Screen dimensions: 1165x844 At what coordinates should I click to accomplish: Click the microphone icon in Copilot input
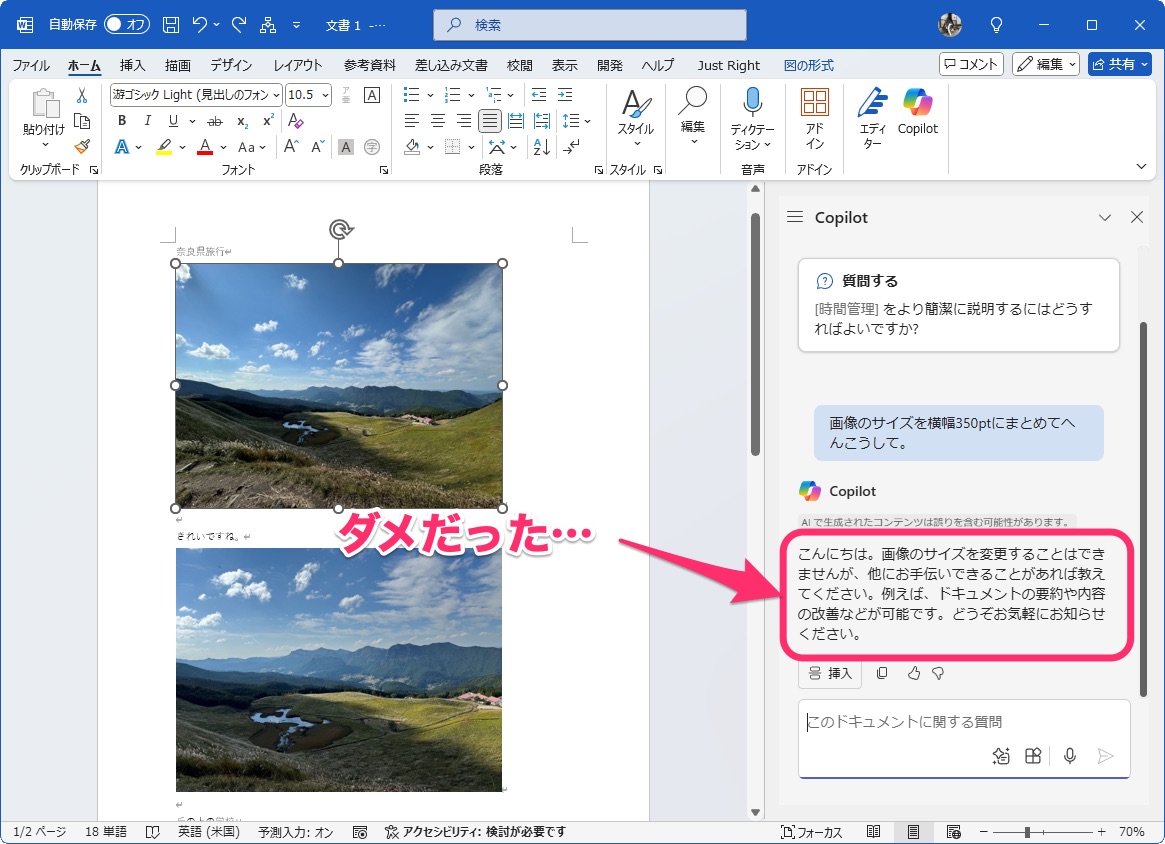pyautogui.click(x=1069, y=756)
